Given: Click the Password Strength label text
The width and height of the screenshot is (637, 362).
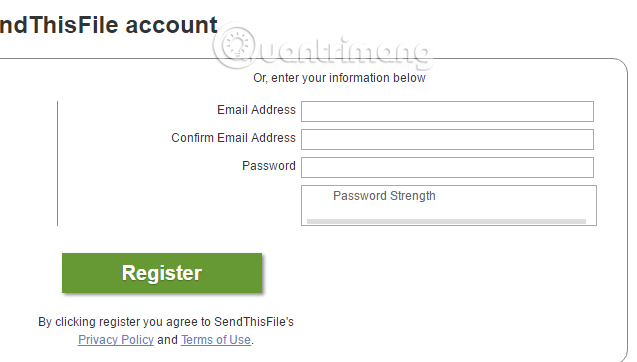Looking at the screenshot, I should (384, 196).
